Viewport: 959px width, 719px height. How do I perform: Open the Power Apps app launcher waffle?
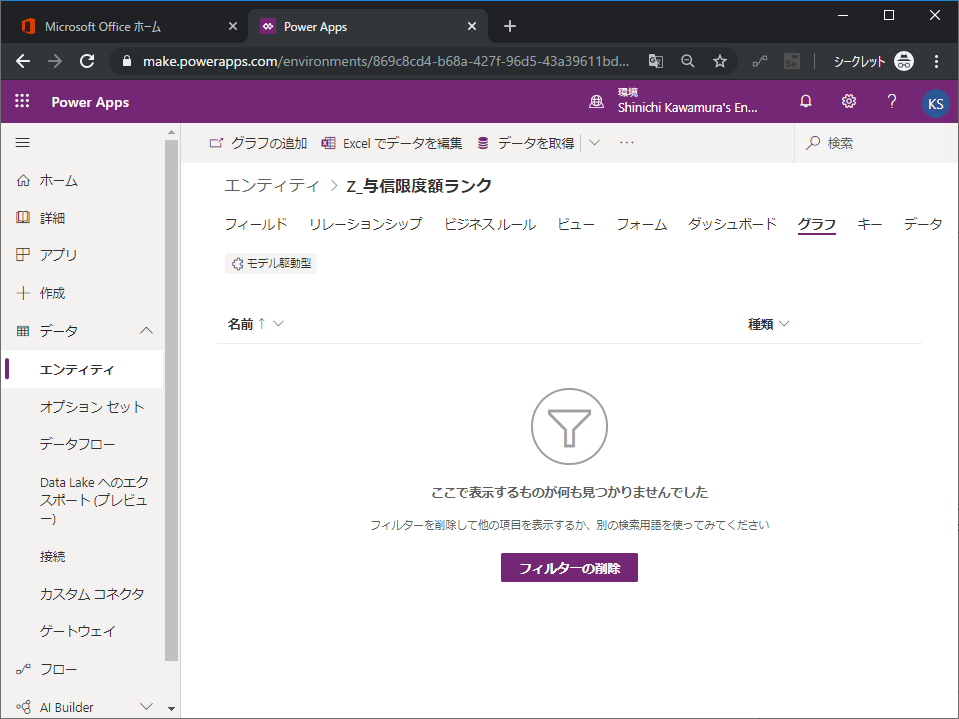[x=22, y=101]
